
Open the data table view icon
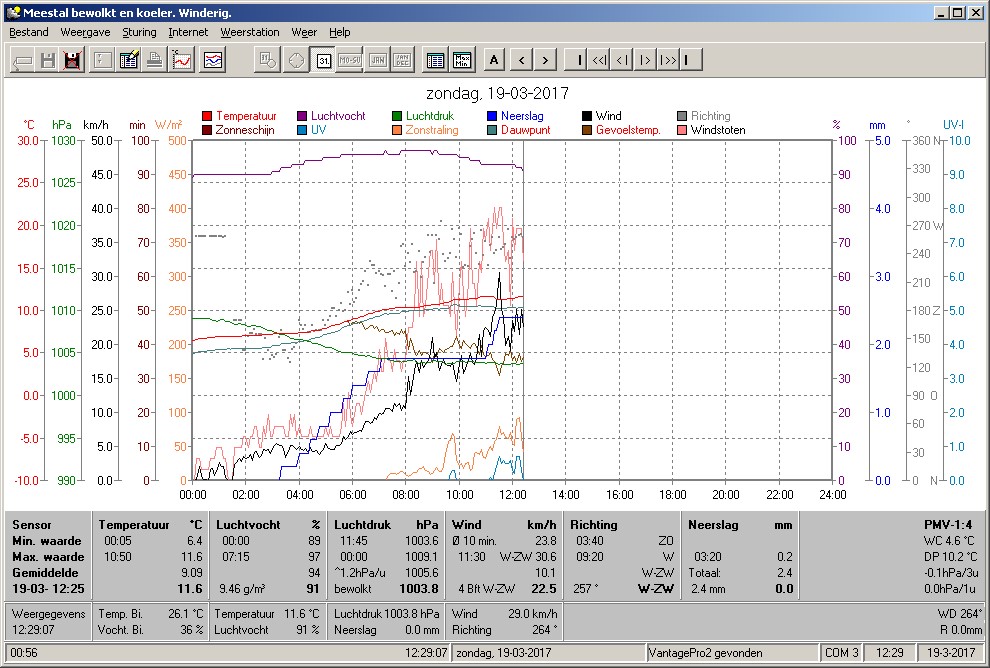pos(435,60)
